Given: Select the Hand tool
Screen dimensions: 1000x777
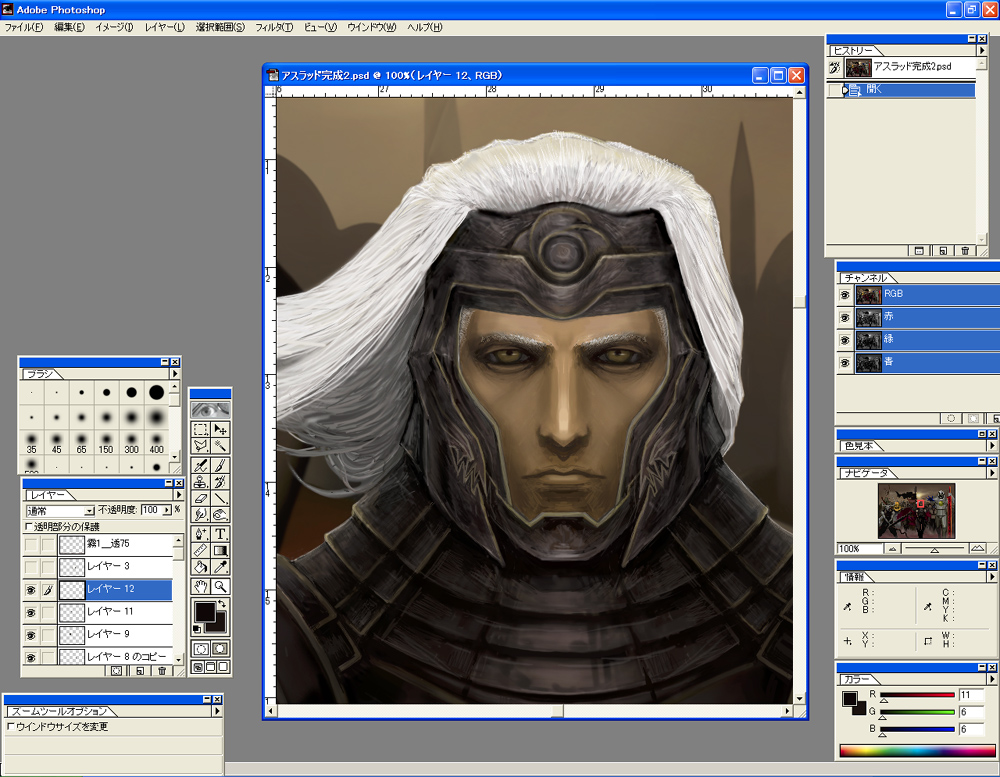Looking at the screenshot, I should [x=201, y=586].
